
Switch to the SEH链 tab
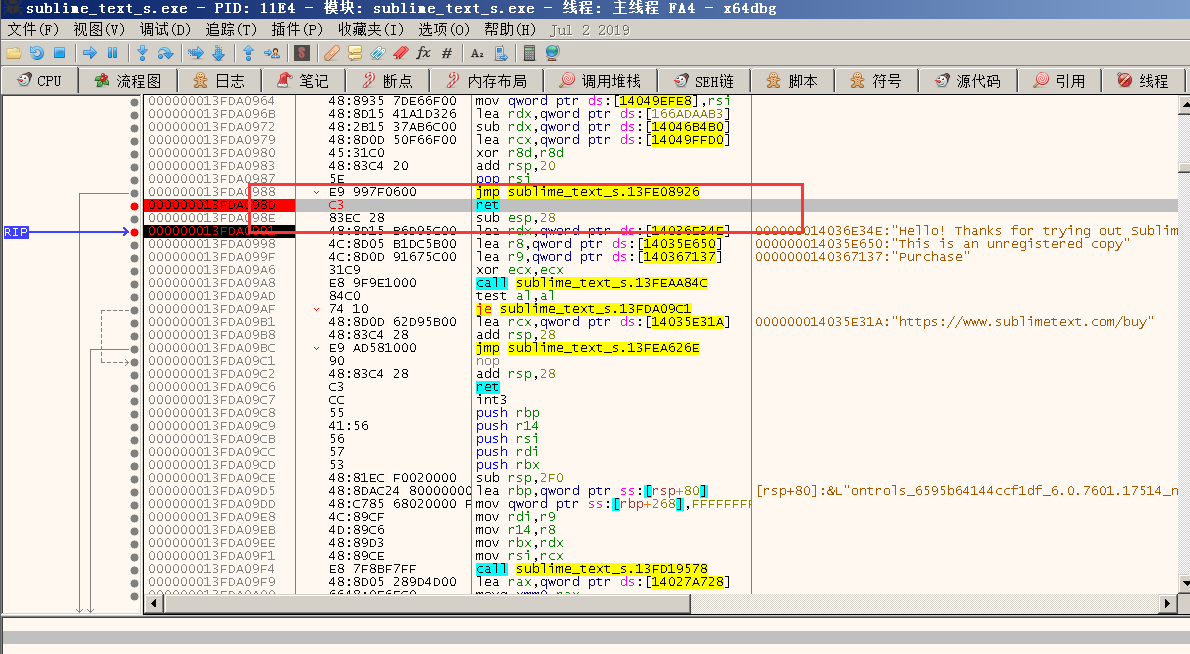pos(704,80)
